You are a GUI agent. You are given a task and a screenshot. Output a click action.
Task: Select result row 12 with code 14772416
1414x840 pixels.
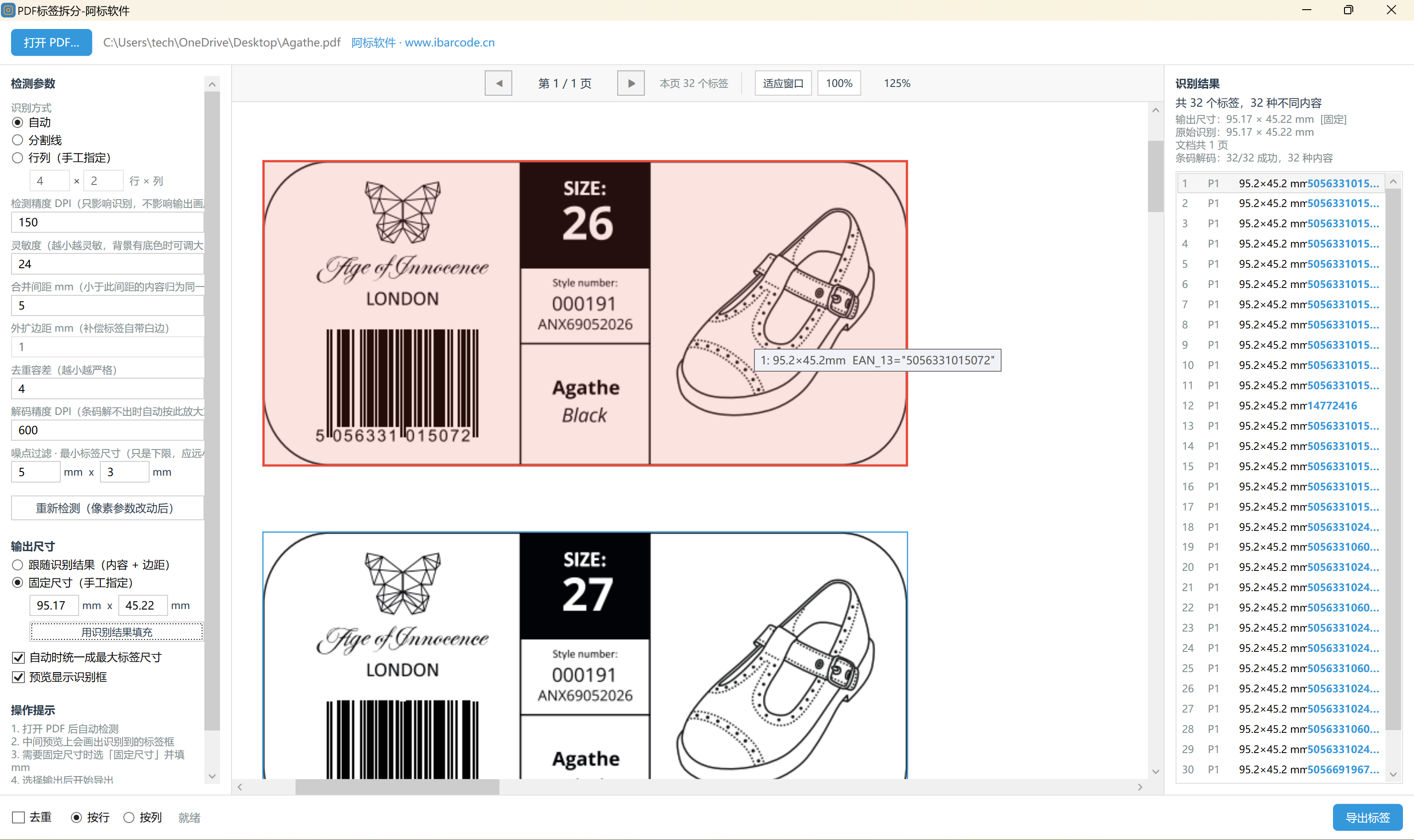[1281, 405]
